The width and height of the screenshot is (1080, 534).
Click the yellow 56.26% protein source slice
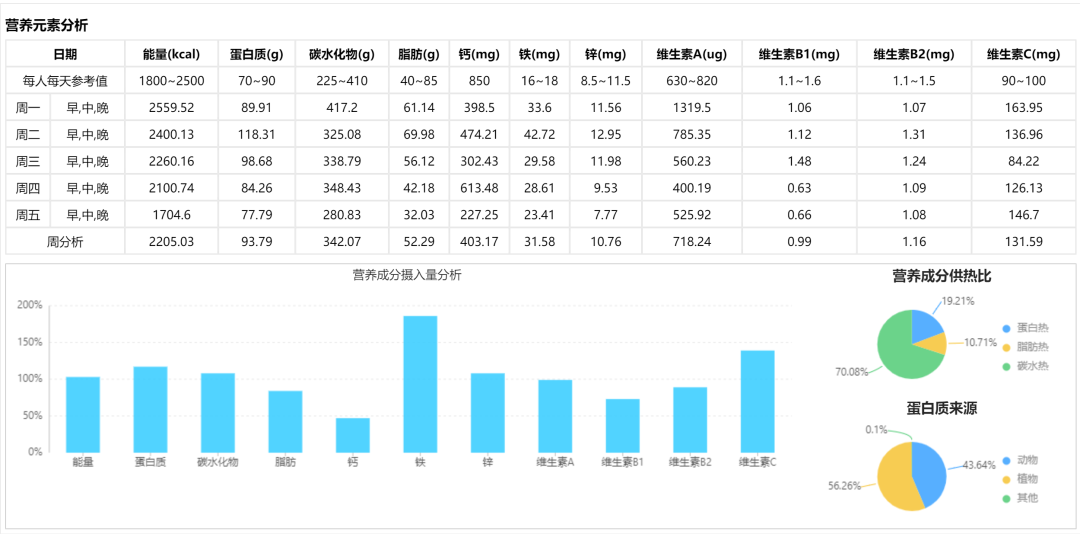tap(895, 479)
